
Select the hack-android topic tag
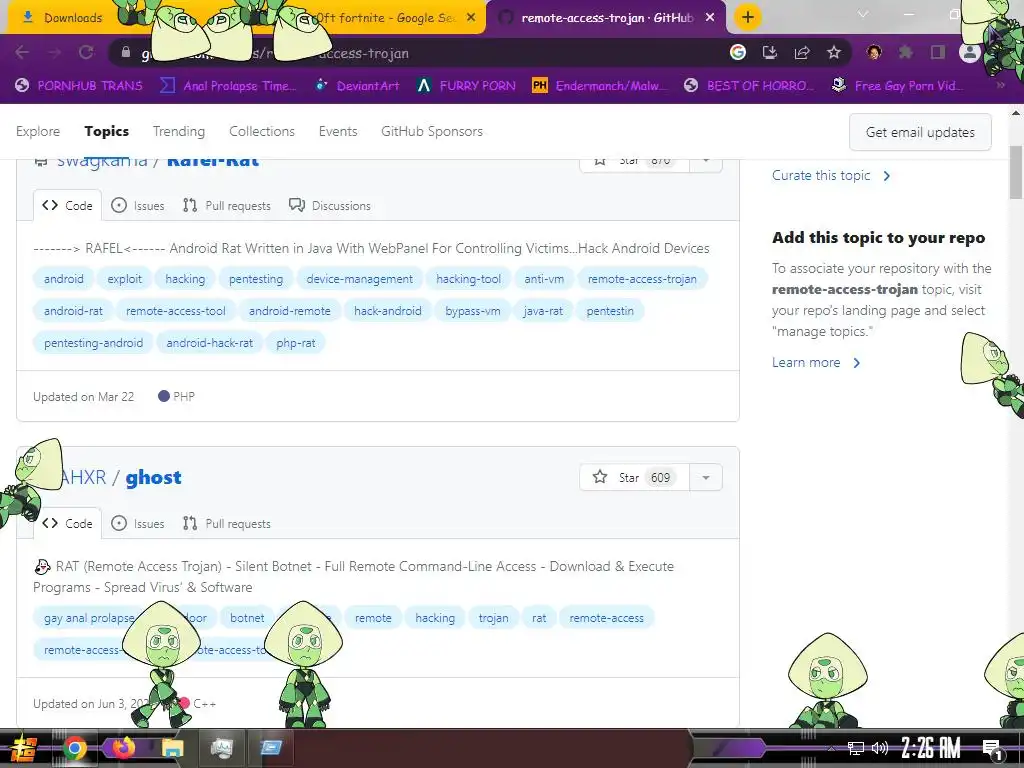coord(387,311)
